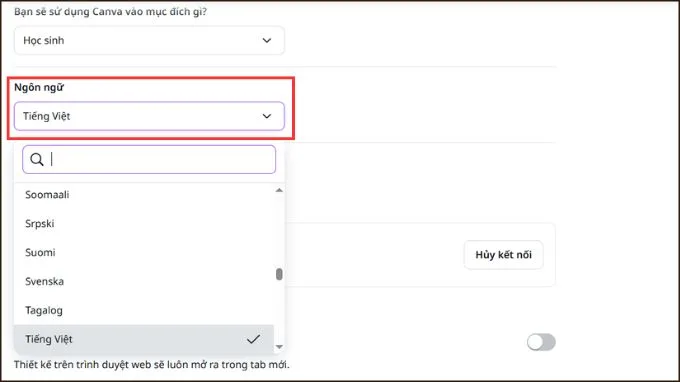
Task: Click the magnifier search icon
Action: point(37,160)
